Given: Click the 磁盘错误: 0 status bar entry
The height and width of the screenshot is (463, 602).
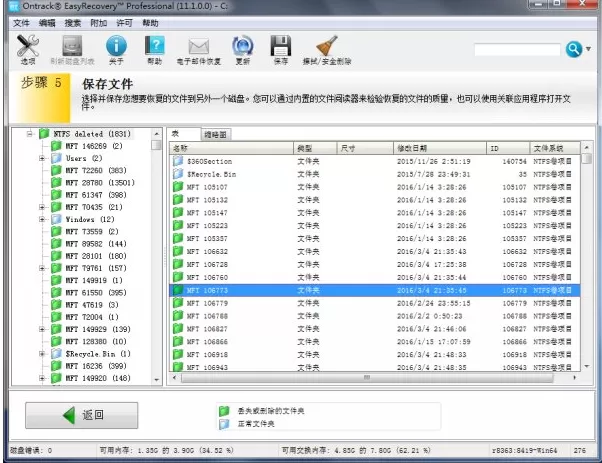Looking at the screenshot, I should [31, 450].
